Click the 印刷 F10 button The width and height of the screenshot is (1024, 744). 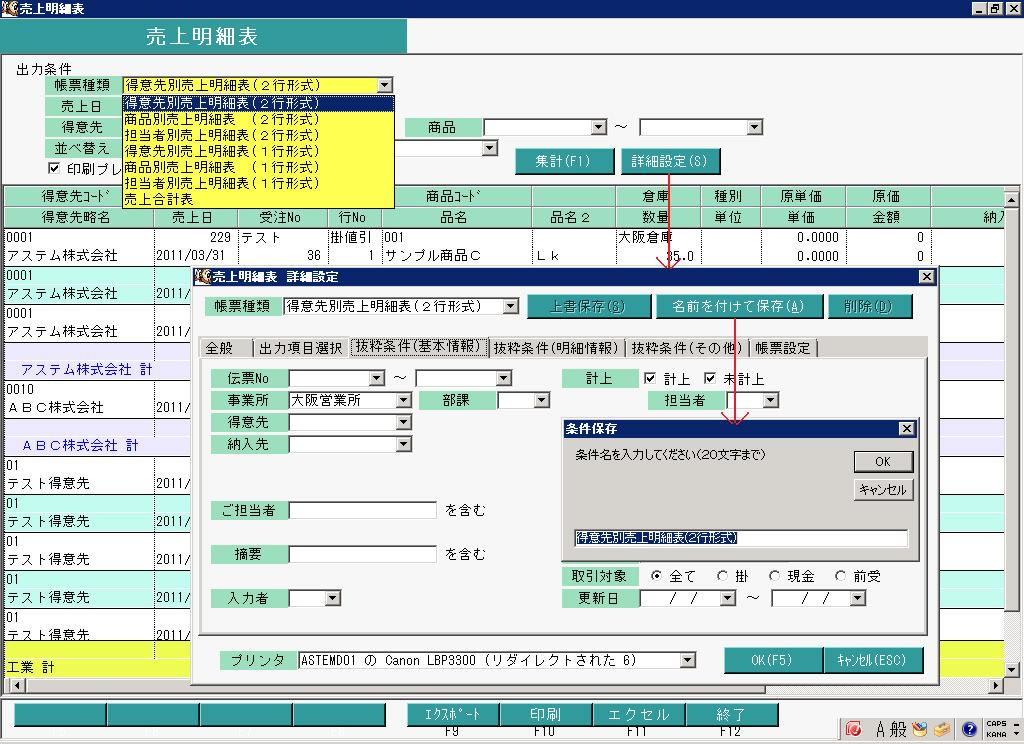pos(545,715)
